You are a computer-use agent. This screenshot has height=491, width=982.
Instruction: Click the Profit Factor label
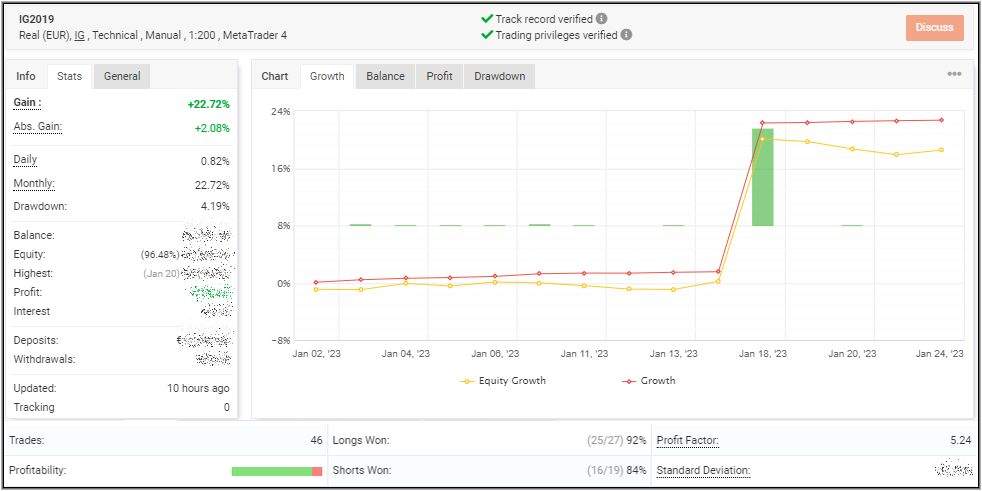687,441
